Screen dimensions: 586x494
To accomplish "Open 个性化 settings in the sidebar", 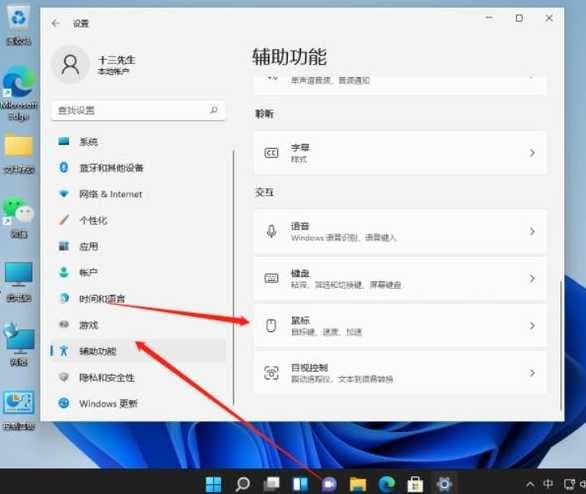I will tap(138, 220).
